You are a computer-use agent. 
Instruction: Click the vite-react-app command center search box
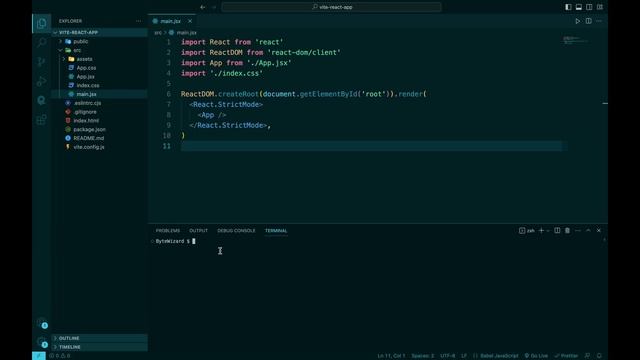coord(331,7)
